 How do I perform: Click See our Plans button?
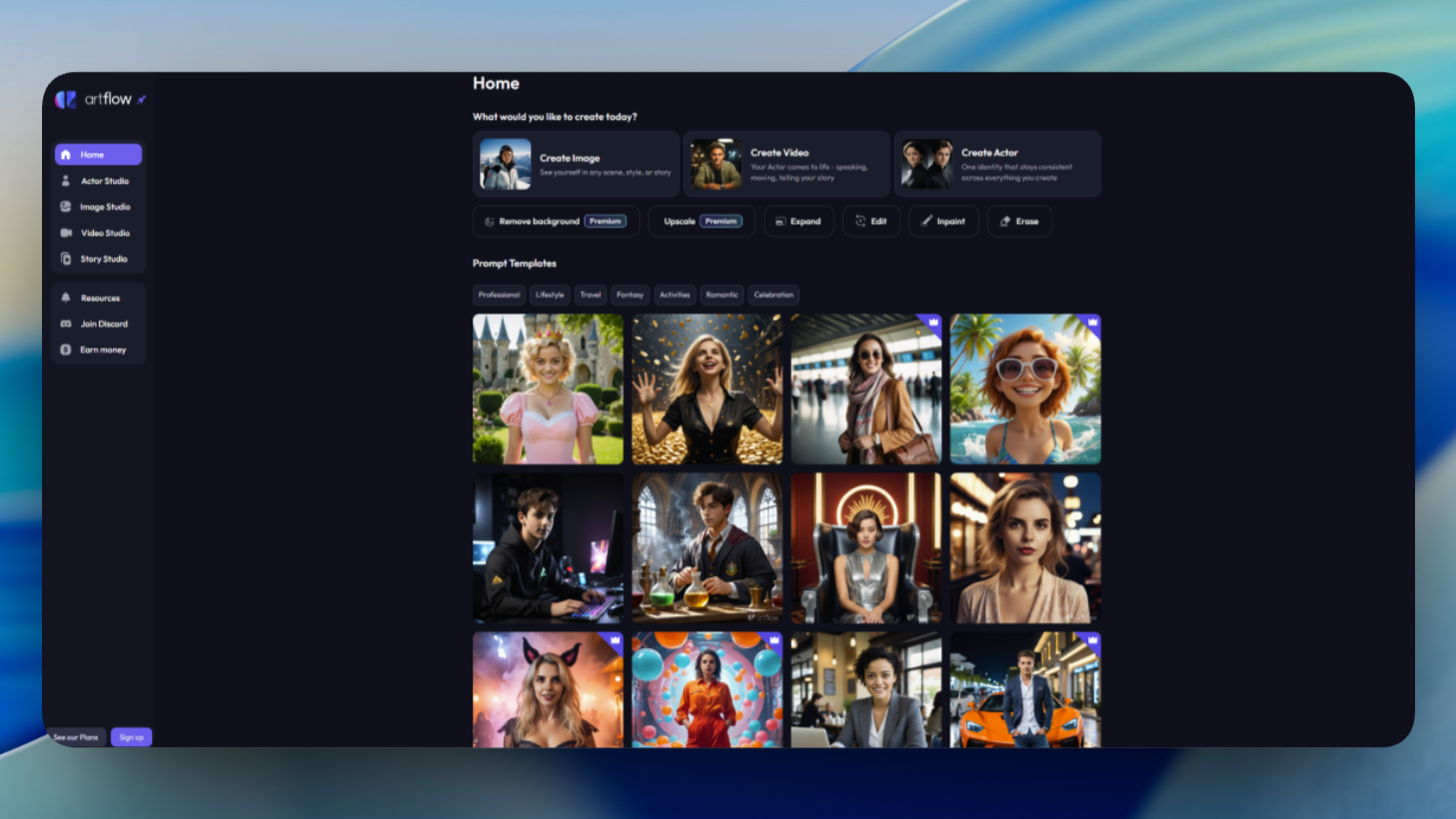pos(76,737)
